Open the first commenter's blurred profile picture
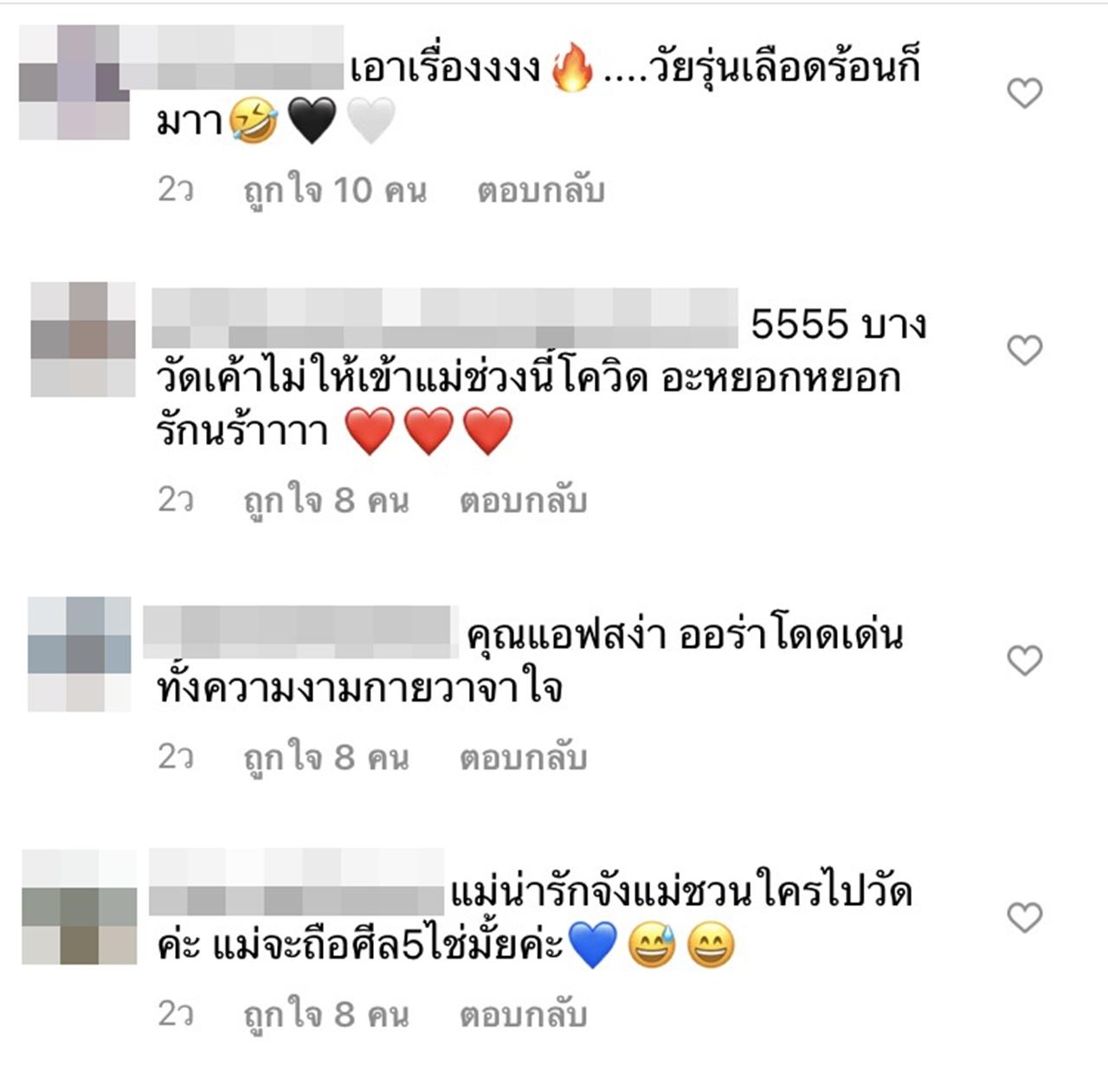The width and height of the screenshot is (1108, 1092). [74, 82]
